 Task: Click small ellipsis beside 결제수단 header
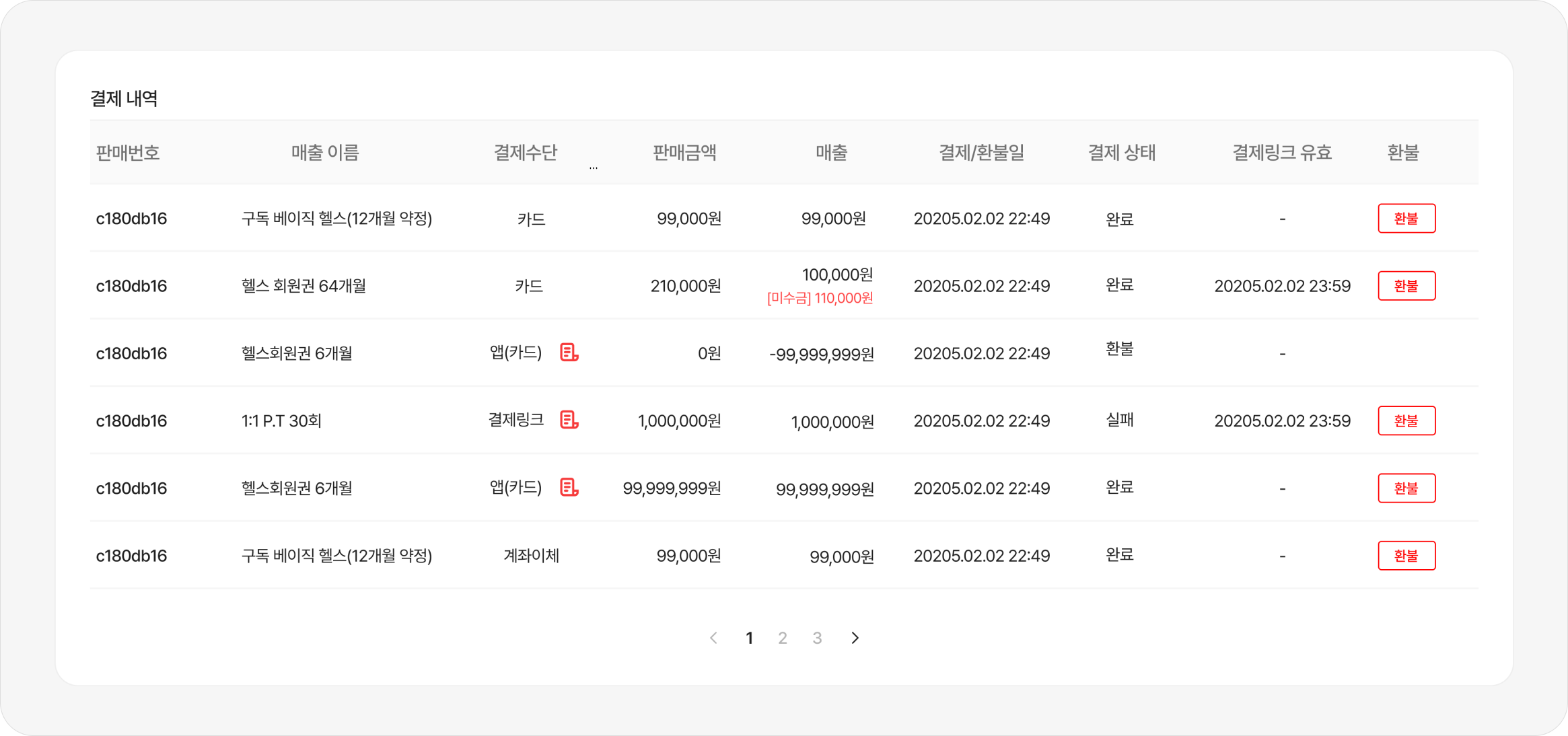click(593, 167)
